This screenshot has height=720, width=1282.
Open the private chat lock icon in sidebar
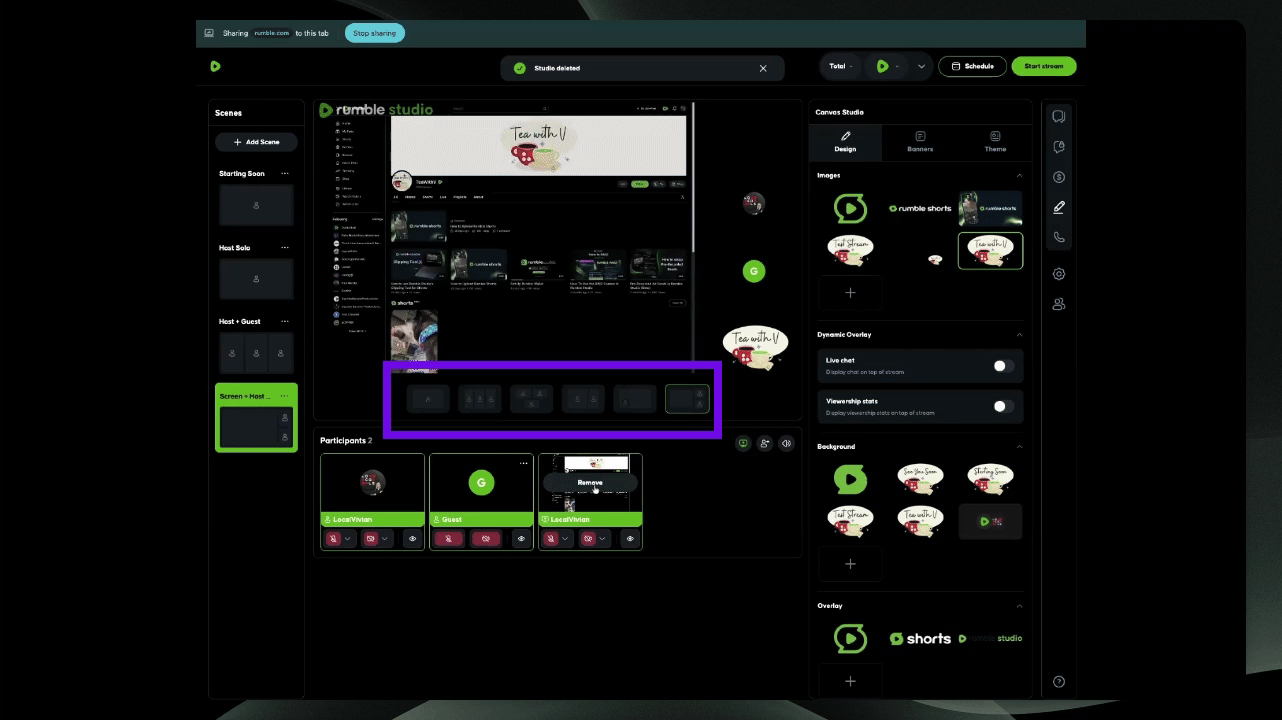tap(1059, 147)
